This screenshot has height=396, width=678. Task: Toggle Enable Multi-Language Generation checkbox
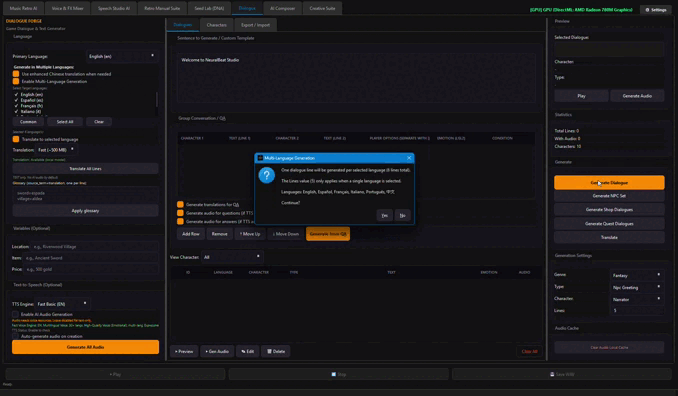coord(16,81)
